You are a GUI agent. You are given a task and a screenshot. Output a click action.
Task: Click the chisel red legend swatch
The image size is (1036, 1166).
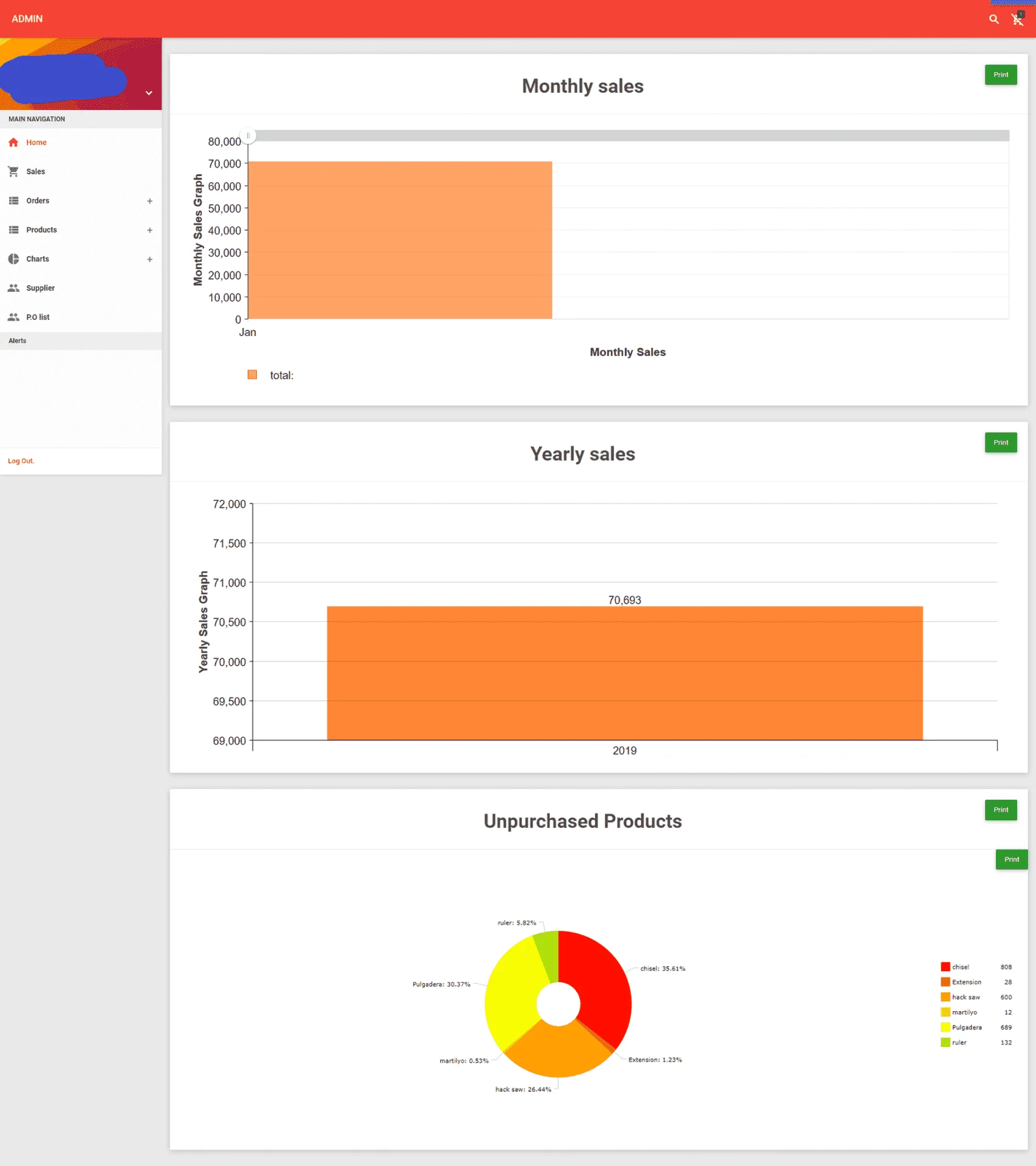pyautogui.click(x=945, y=967)
